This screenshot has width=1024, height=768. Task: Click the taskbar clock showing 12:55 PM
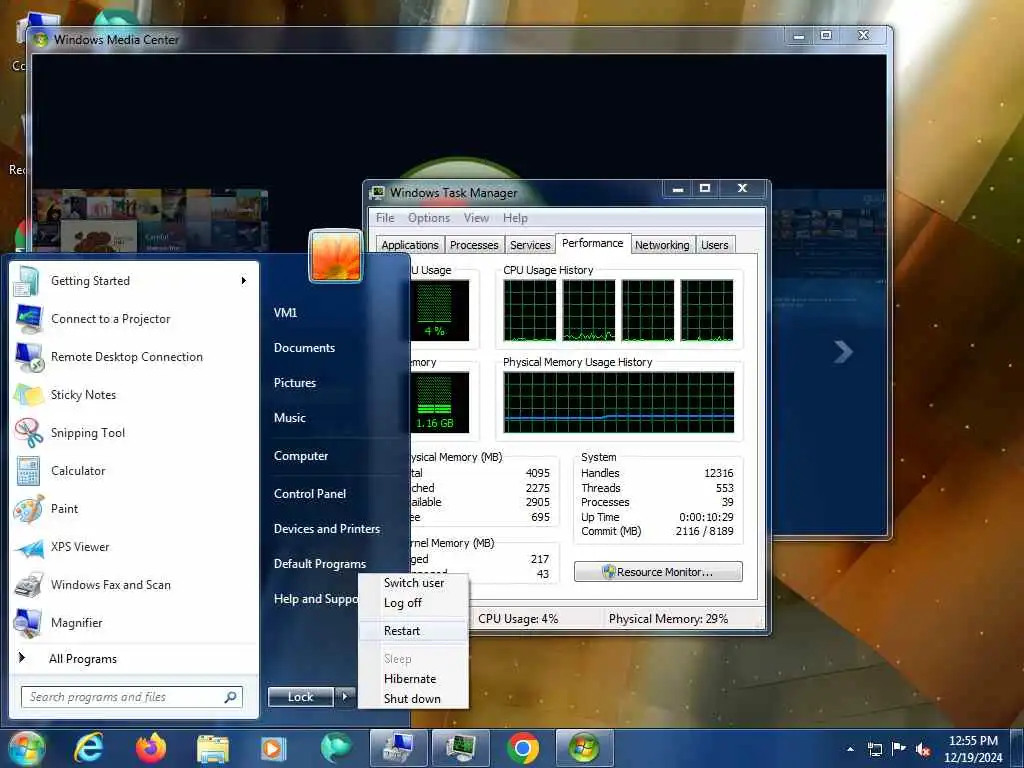coord(973,749)
